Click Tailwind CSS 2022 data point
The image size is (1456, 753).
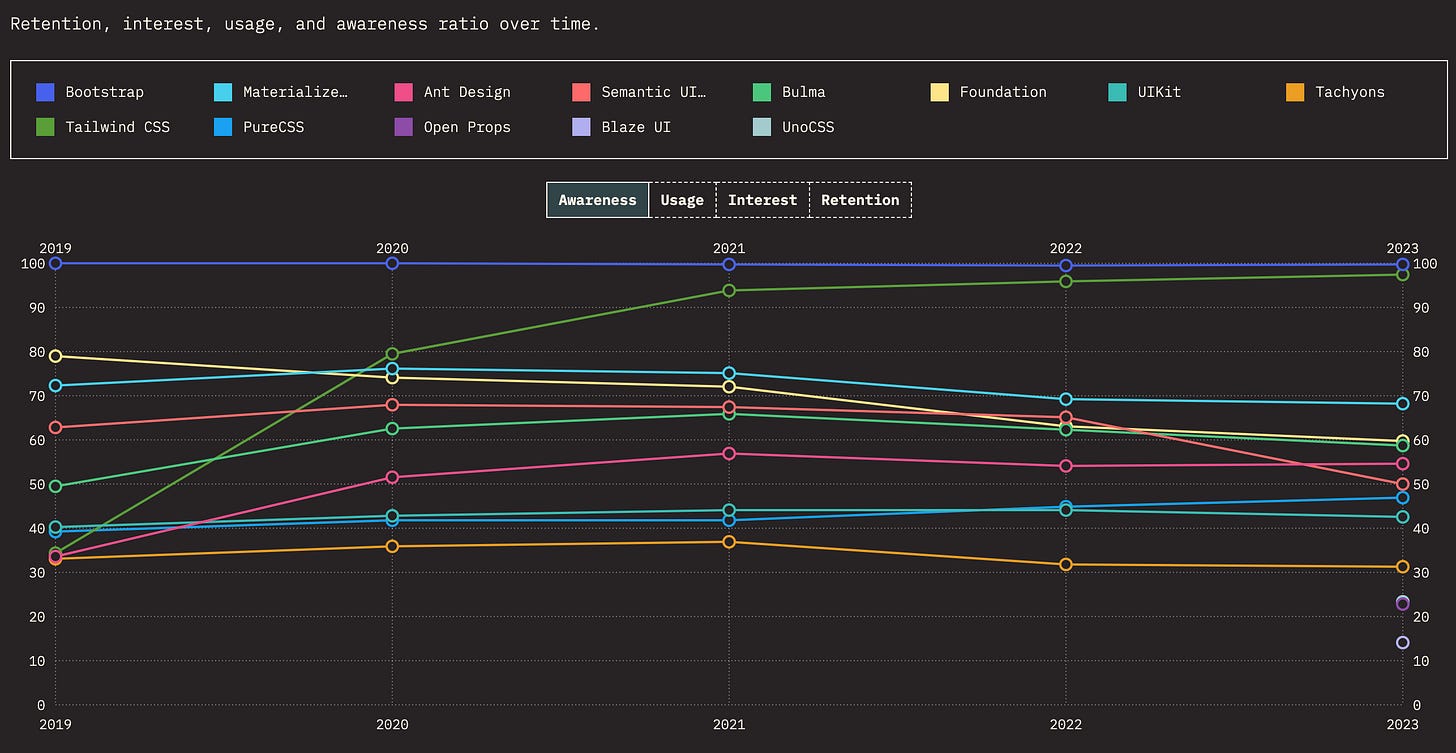(1066, 281)
